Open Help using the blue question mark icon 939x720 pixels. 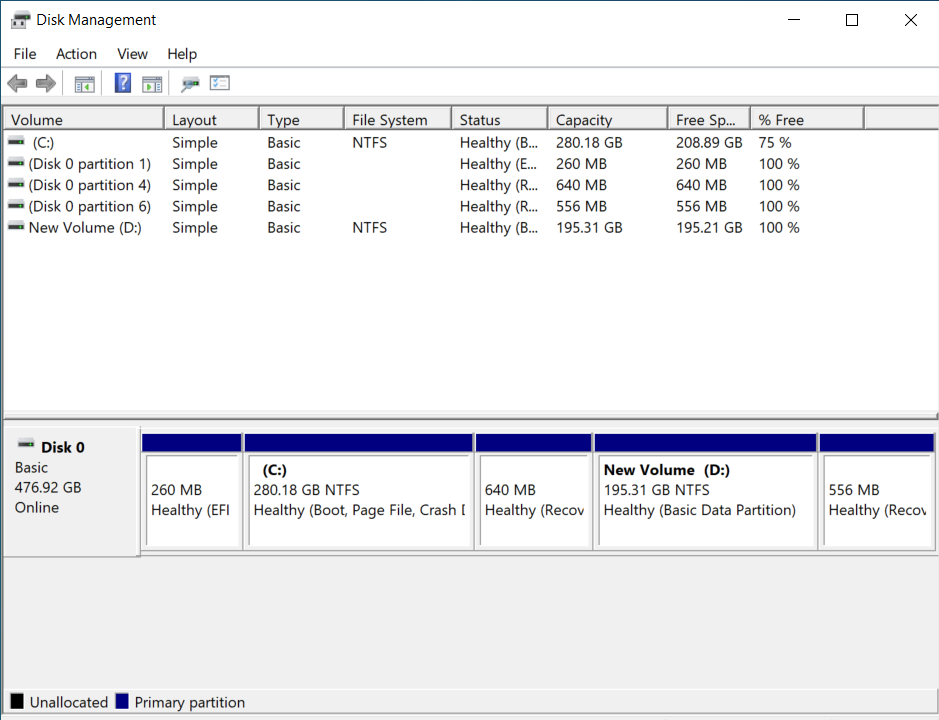pyautogui.click(x=122, y=83)
